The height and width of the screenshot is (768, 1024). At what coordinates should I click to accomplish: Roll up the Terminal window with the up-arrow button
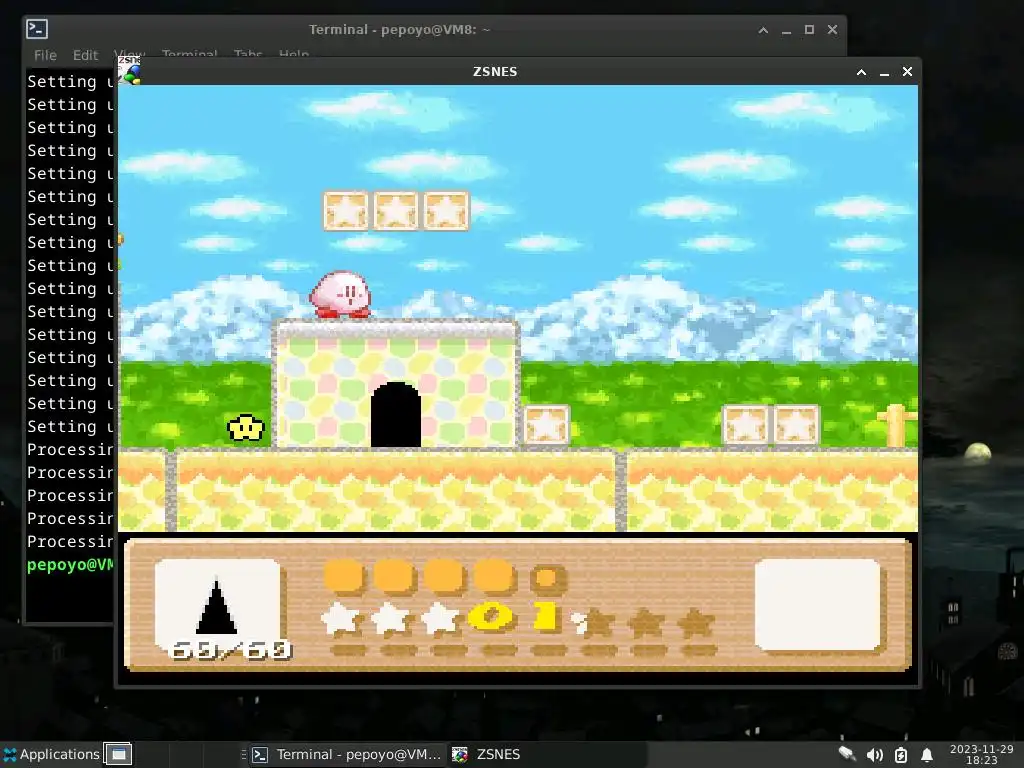click(x=763, y=29)
